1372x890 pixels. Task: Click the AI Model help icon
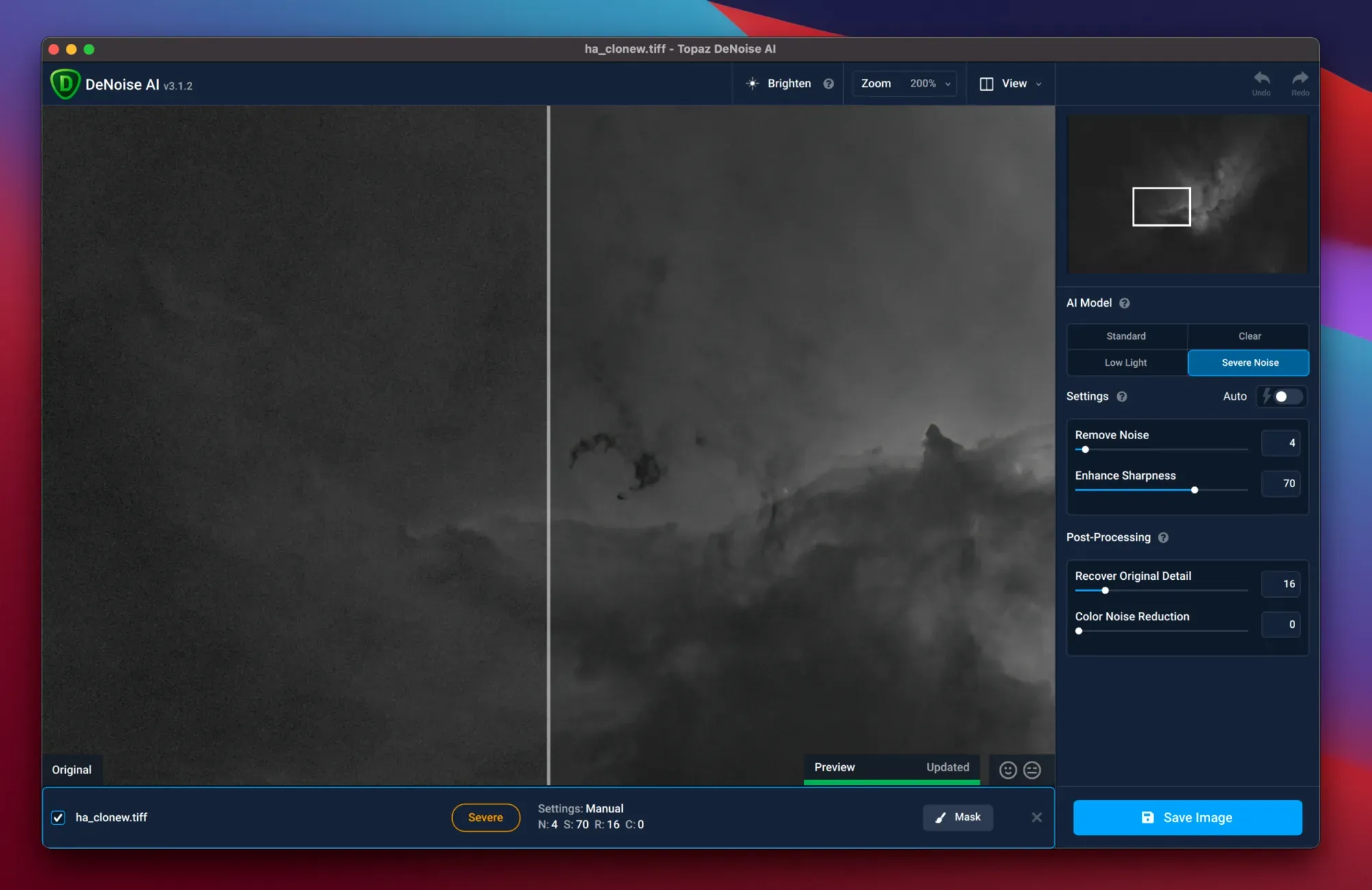1124,303
